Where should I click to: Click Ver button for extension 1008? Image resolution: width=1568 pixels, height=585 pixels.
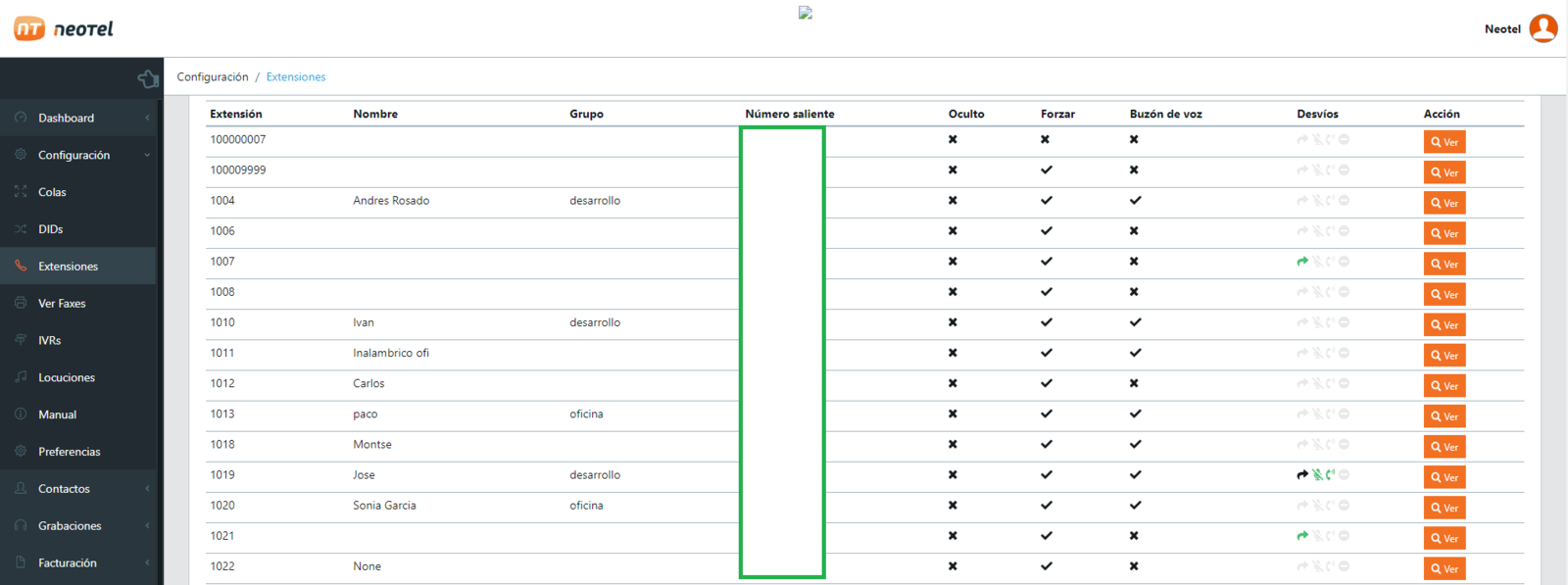point(1445,294)
